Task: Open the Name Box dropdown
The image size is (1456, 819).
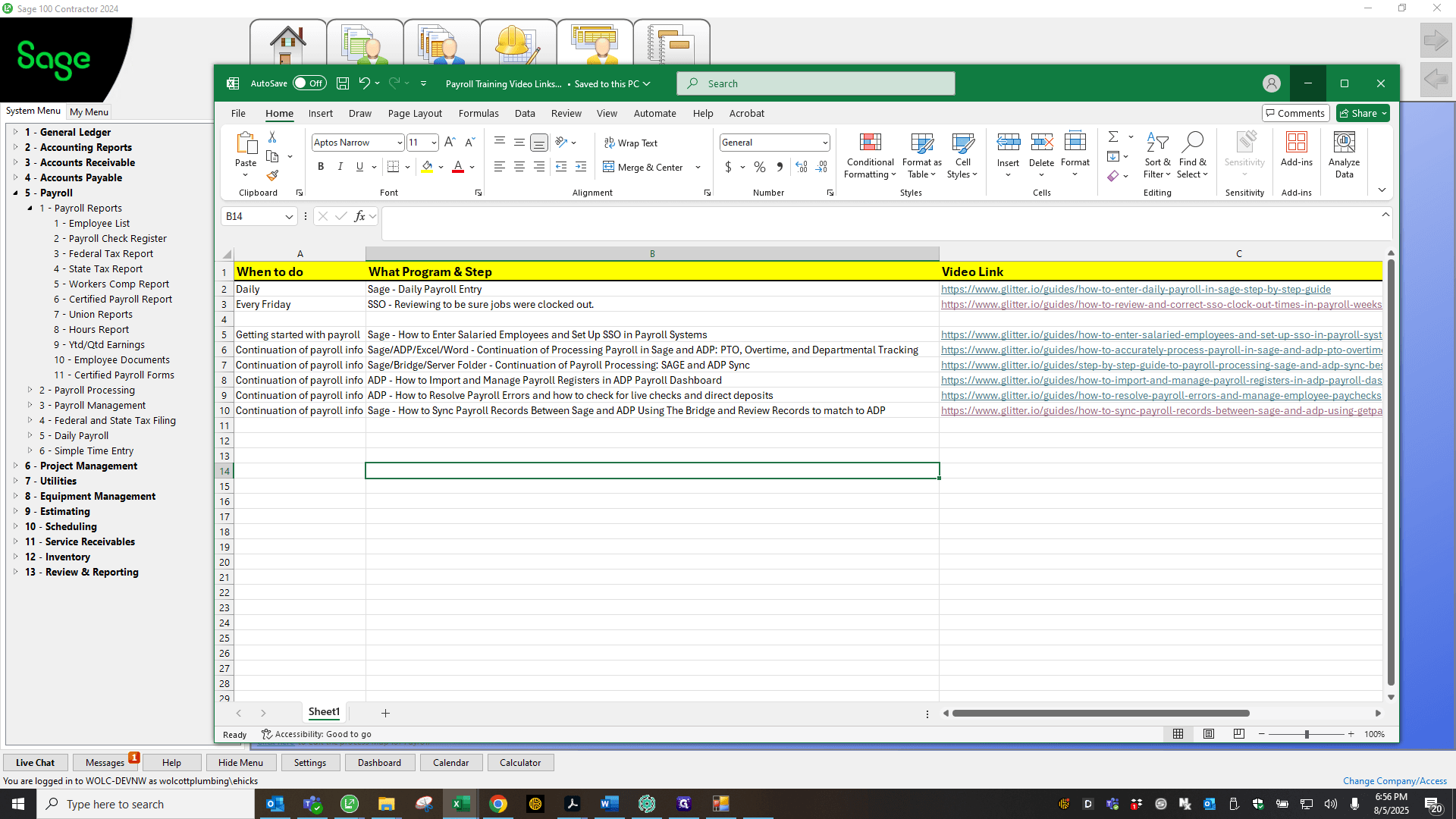Action: coord(289,217)
